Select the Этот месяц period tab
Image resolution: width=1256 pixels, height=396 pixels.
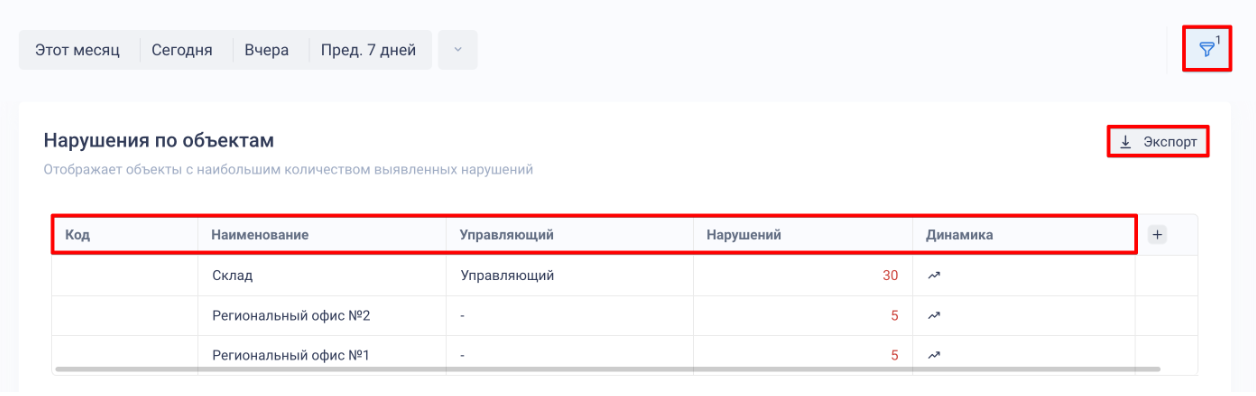click(78, 50)
